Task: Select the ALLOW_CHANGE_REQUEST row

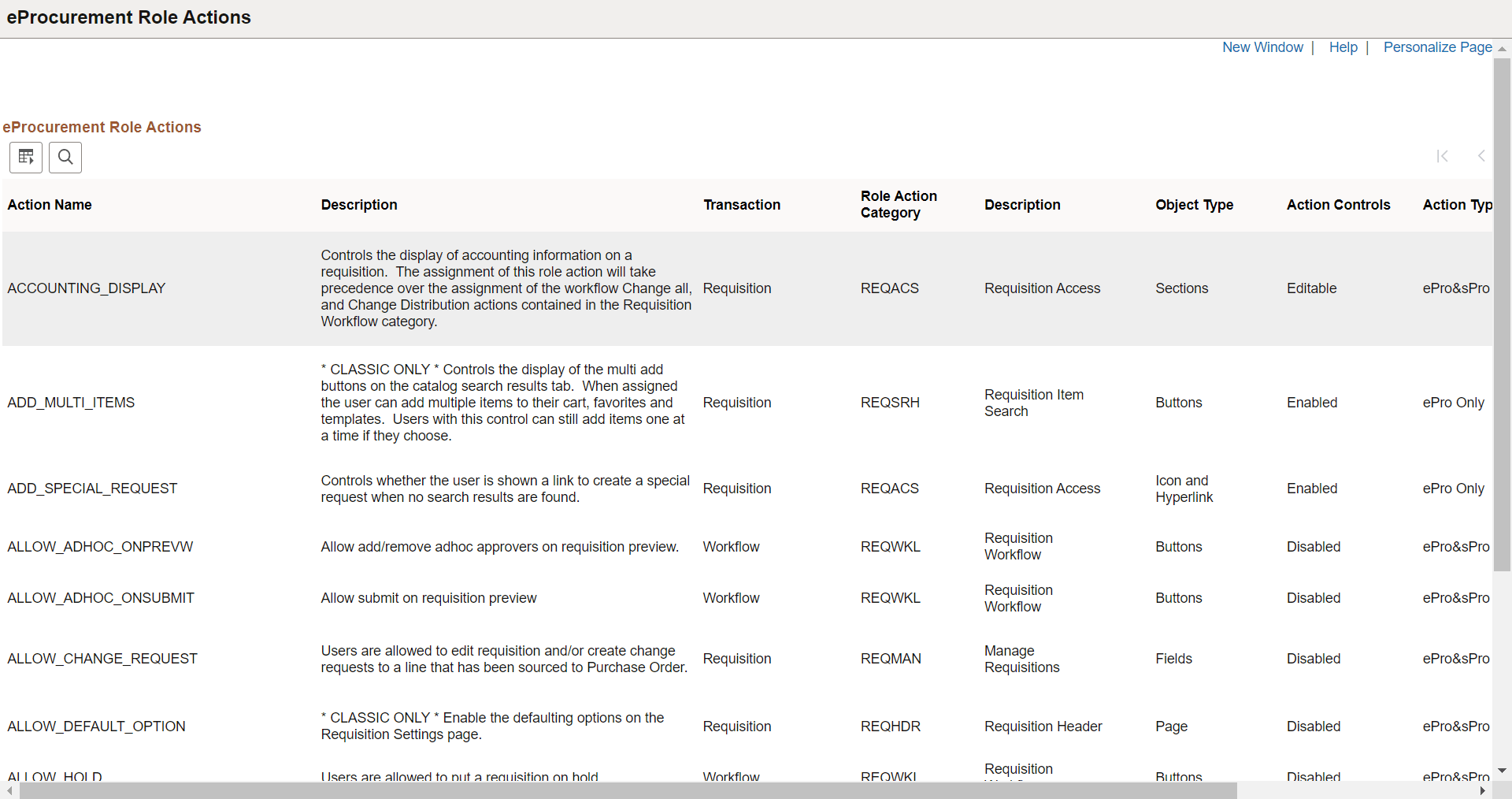Action: tap(102, 658)
